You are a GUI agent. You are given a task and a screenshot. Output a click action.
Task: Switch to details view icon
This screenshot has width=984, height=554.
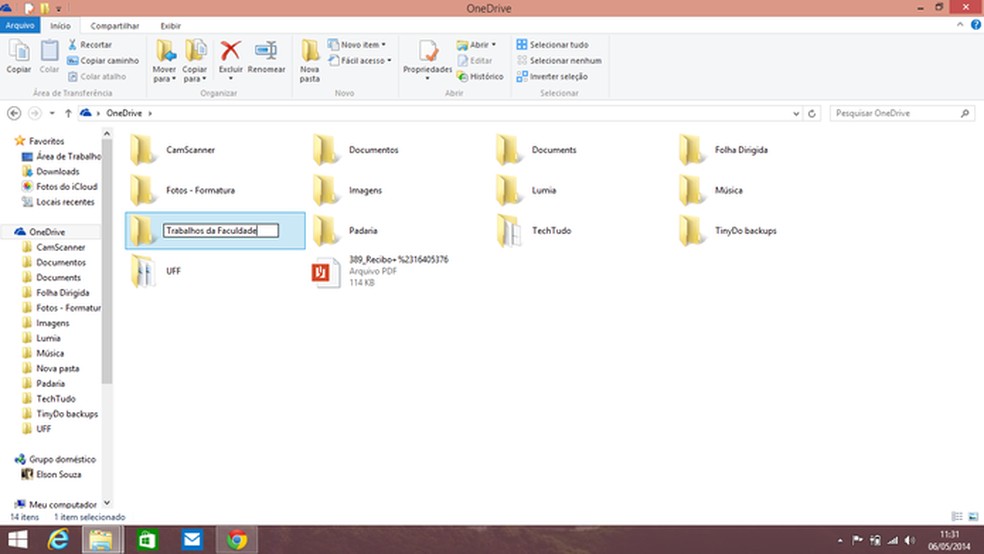click(x=957, y=516)
